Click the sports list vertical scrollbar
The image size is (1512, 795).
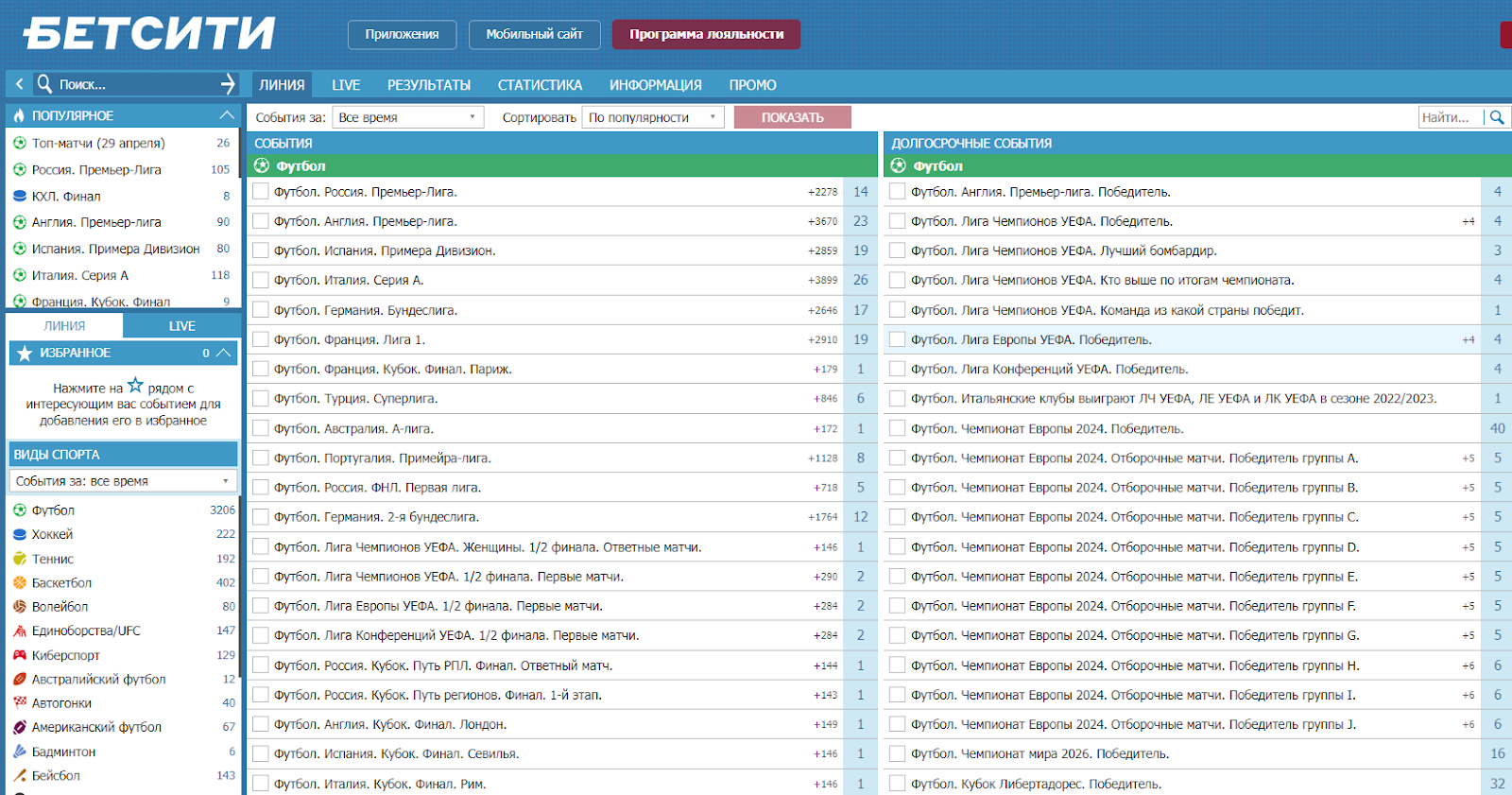pos(240,586)
